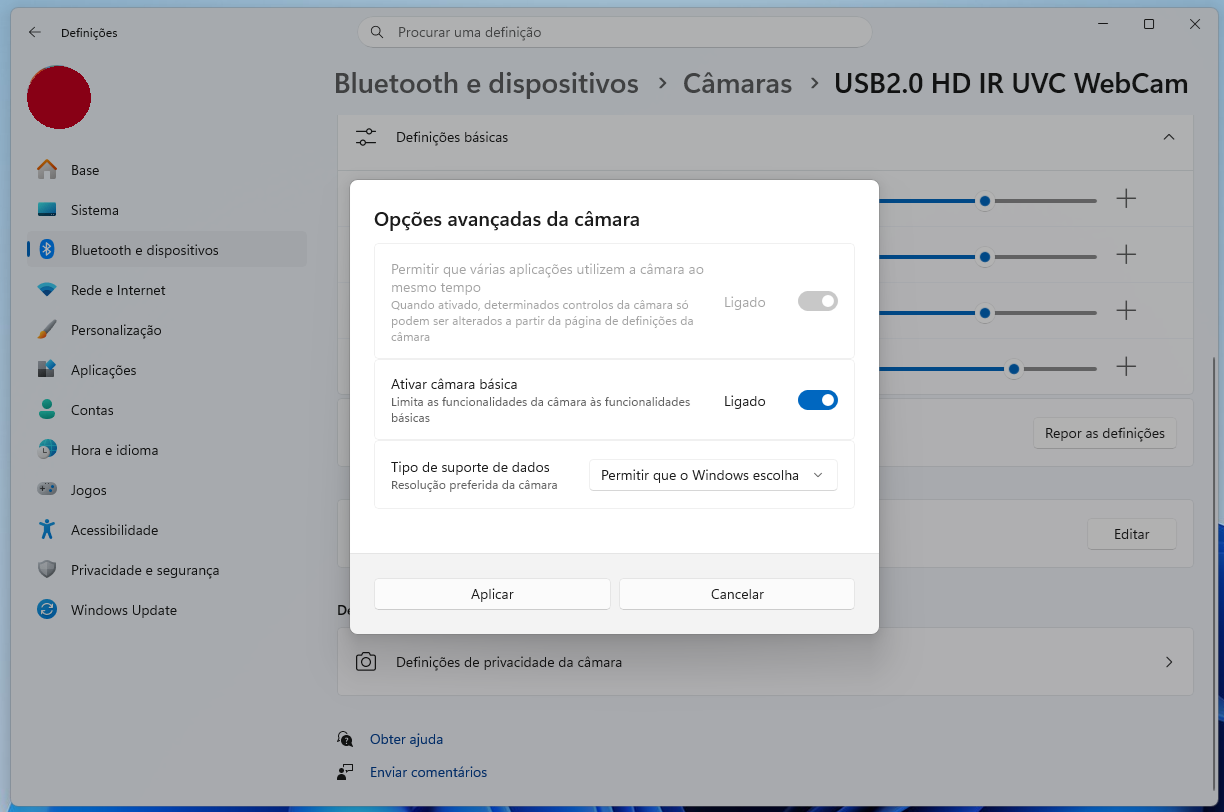1224x812 pixels.
Task: Open Definições de privacidade da câmara text
Action: coord(509,662)
